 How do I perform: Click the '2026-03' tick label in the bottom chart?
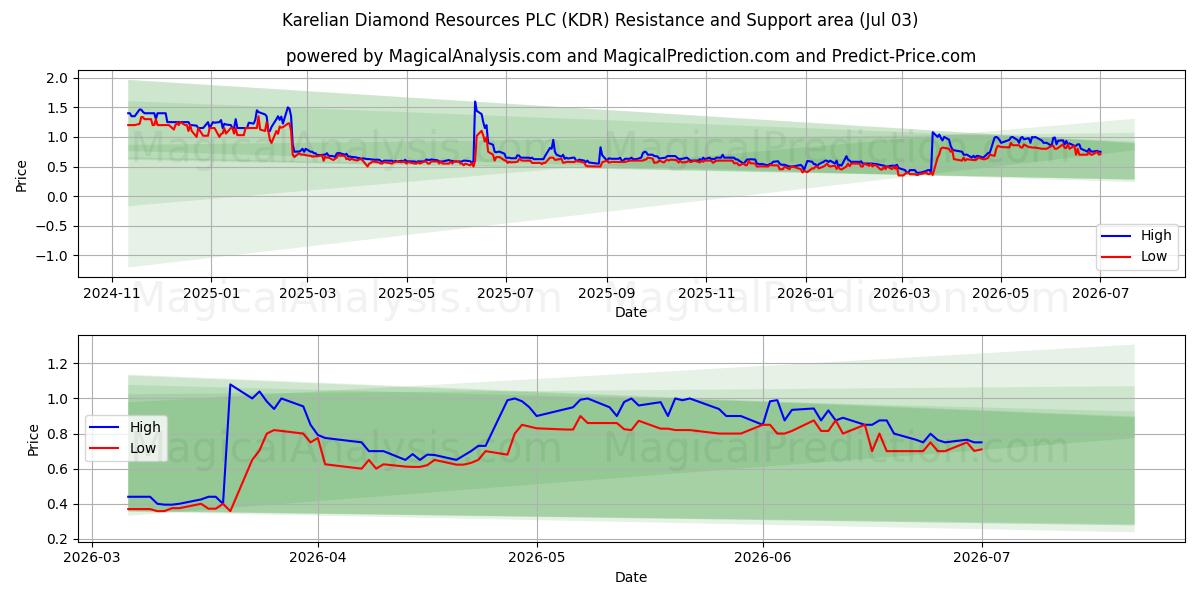(92, 558)
